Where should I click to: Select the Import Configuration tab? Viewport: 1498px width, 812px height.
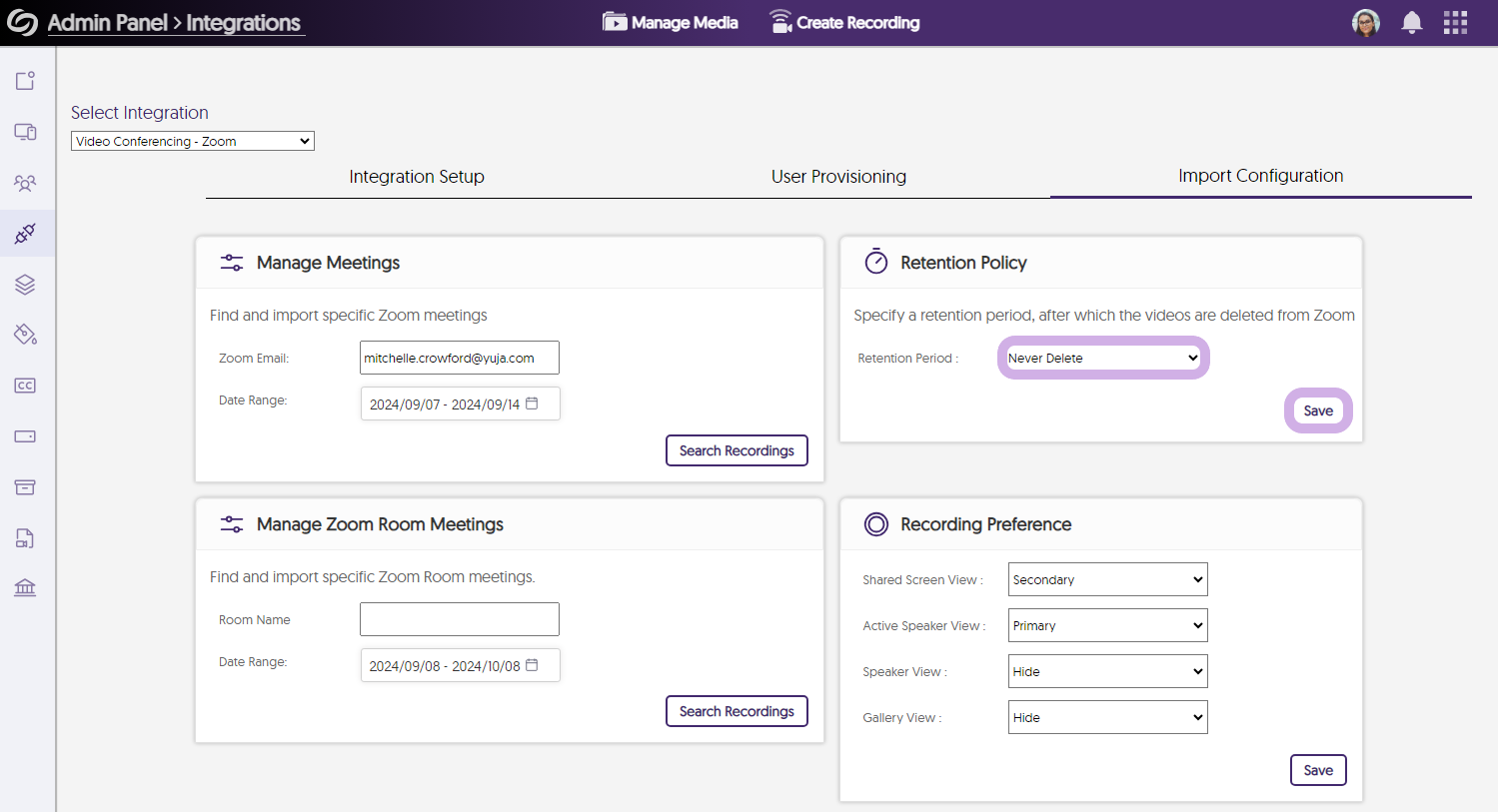click(x=1260, y=176)
